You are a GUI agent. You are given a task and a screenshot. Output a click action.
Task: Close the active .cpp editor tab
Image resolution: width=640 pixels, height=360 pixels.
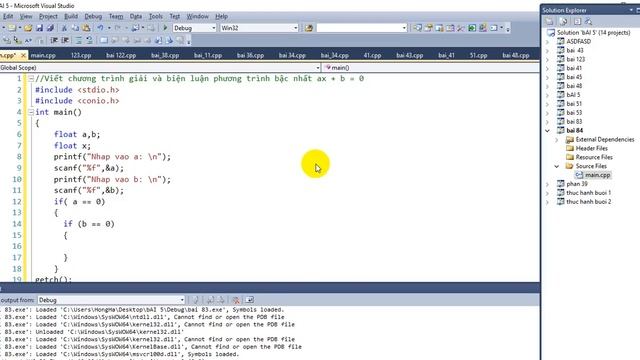(x=23, y=55)
